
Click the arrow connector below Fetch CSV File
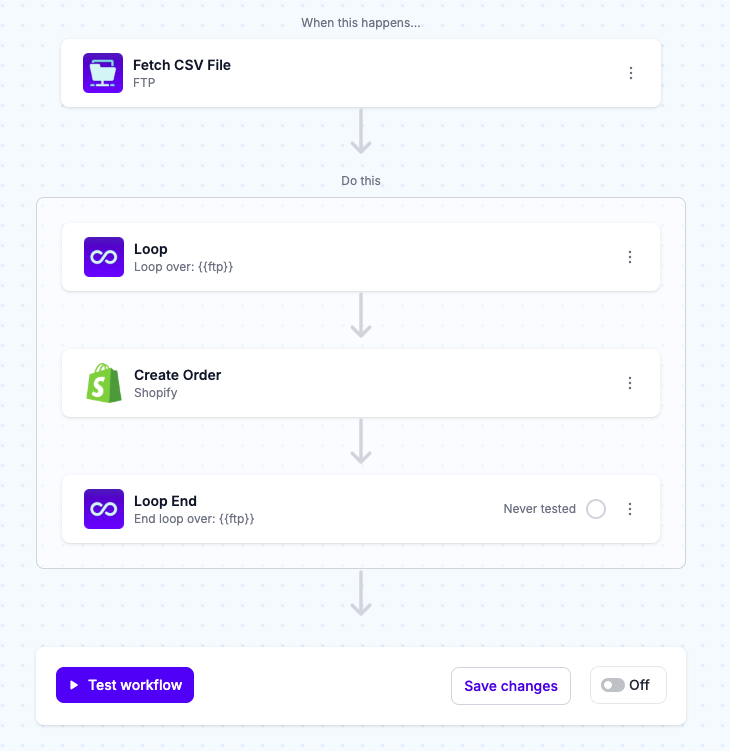[x=361, y=131]
